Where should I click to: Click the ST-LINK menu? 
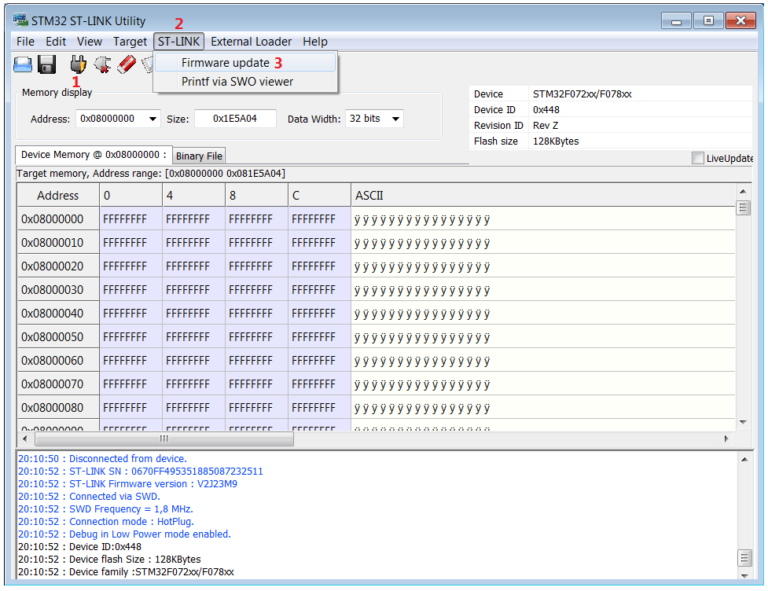(x=179, y=42)
